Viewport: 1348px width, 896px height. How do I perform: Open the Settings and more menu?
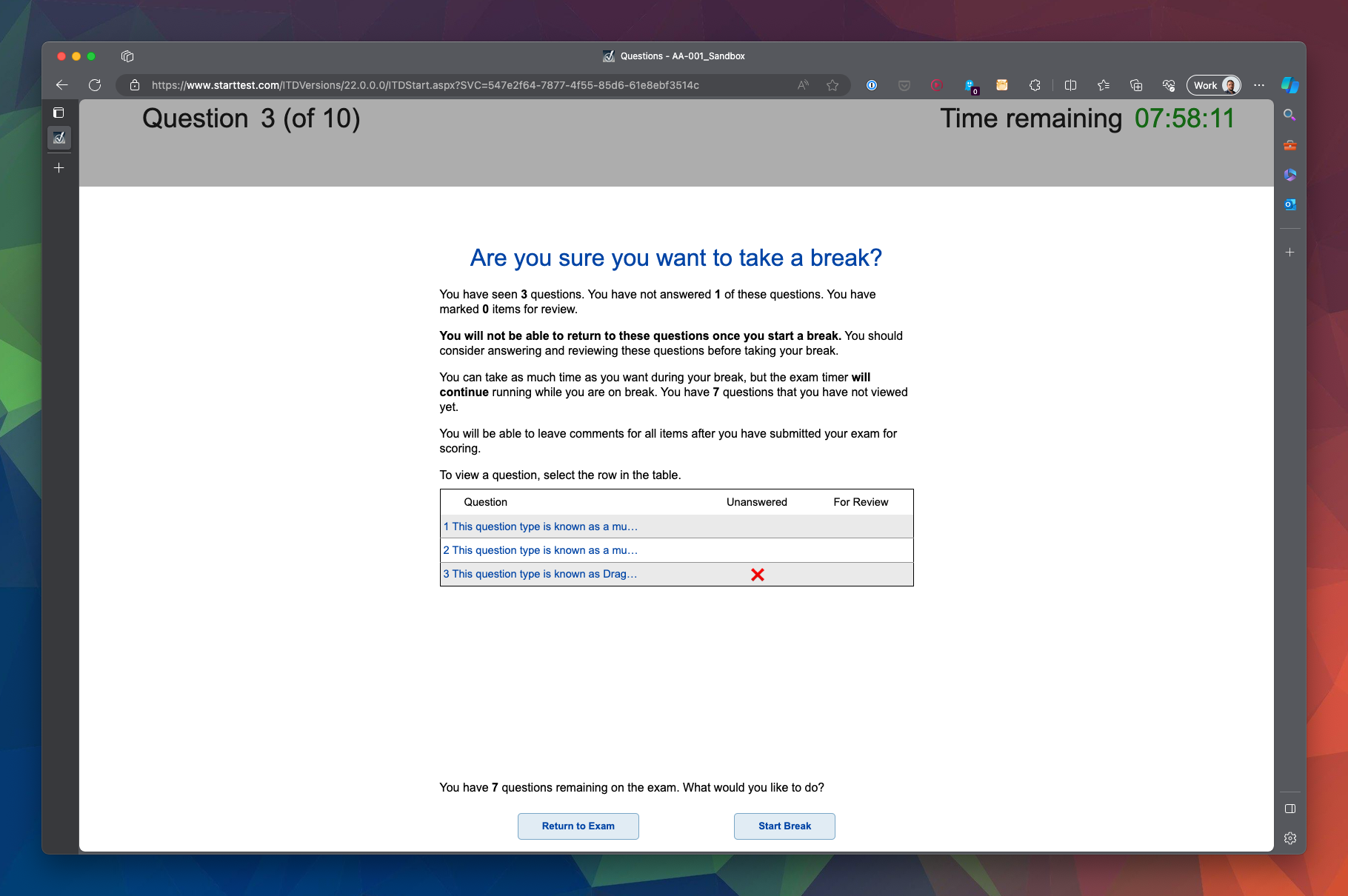click(1259, 85)
